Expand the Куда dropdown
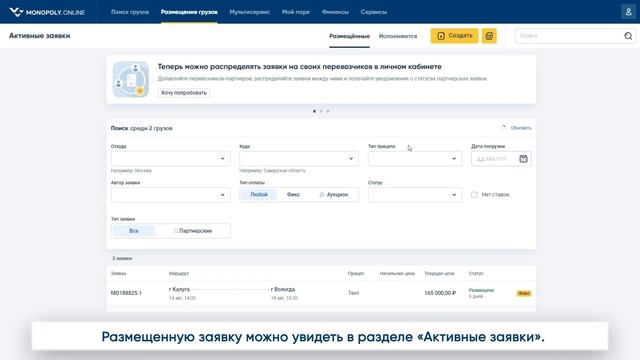This screenshot has height=360, width=640. (x=299, y=159)
